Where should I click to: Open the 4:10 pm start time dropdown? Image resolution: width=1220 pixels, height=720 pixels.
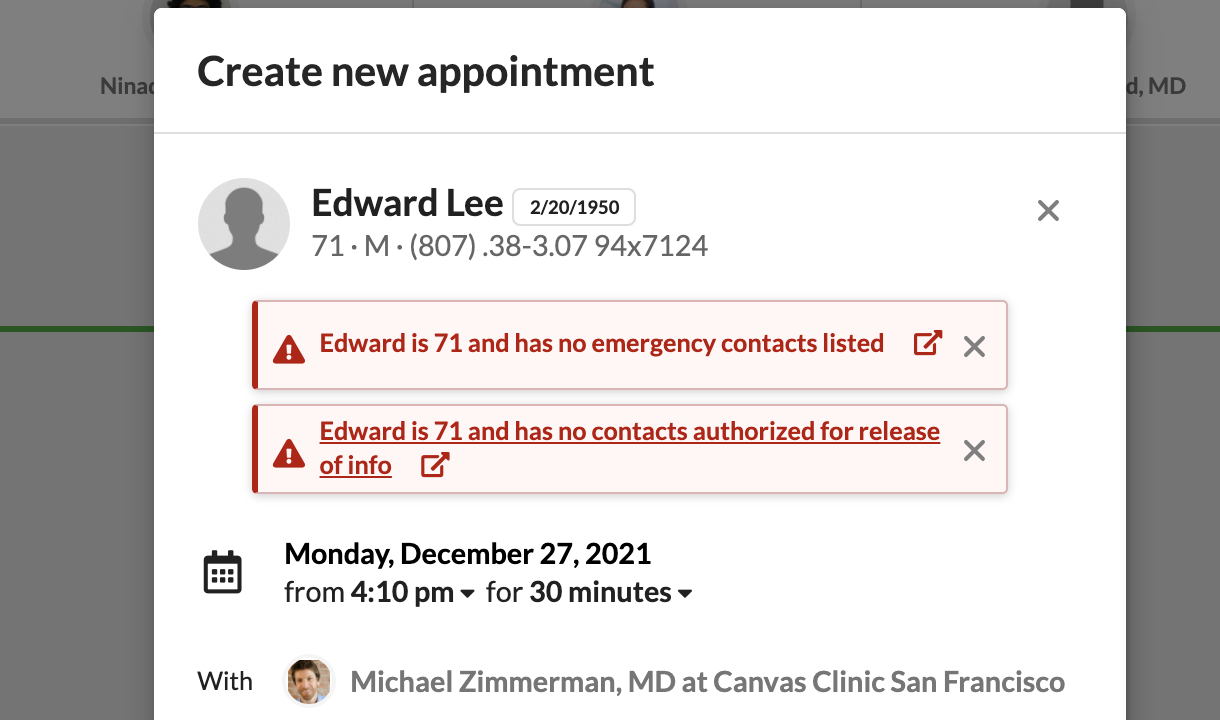[412, 593]
